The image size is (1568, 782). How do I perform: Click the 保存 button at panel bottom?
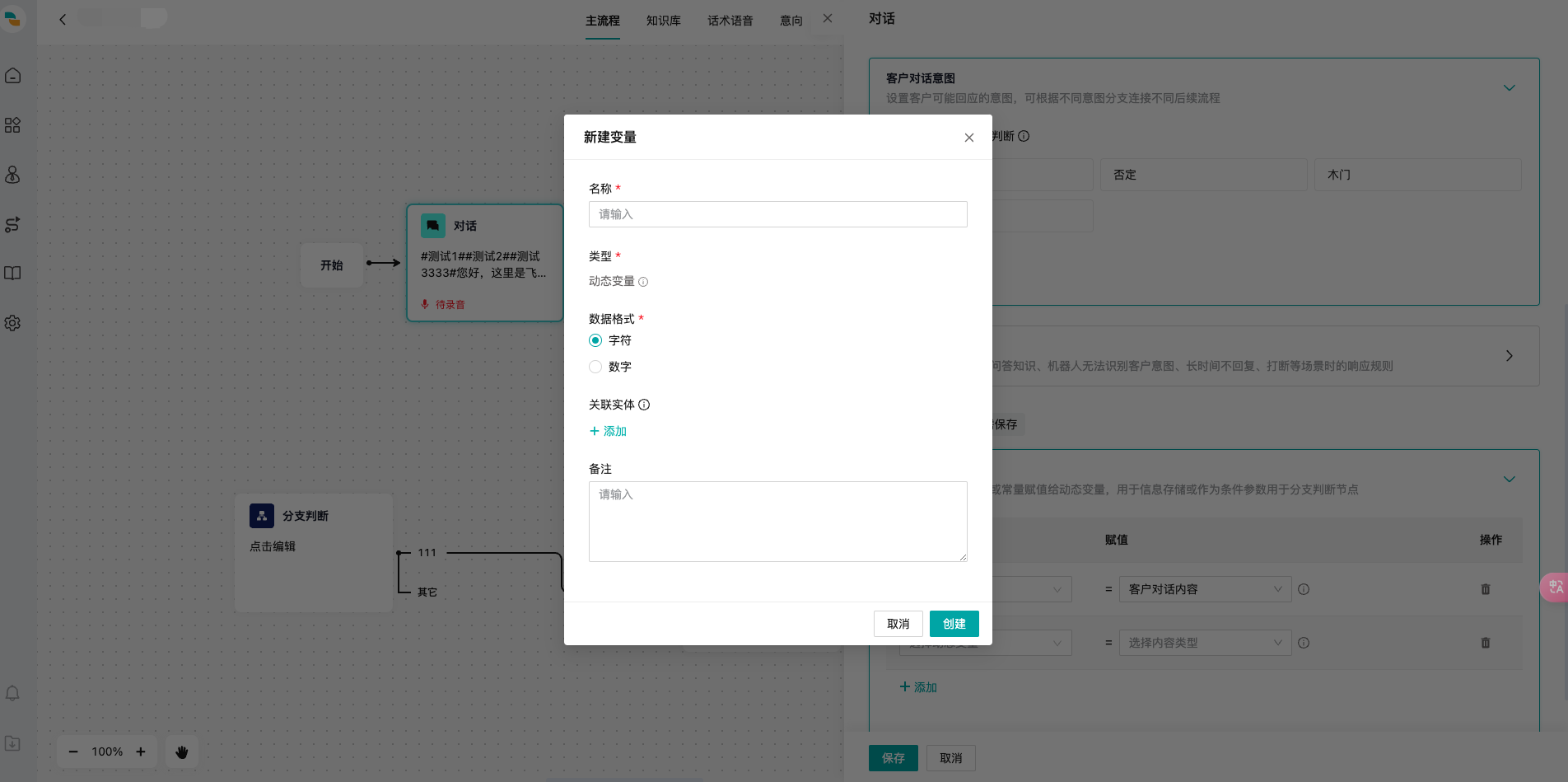[894, 758]
